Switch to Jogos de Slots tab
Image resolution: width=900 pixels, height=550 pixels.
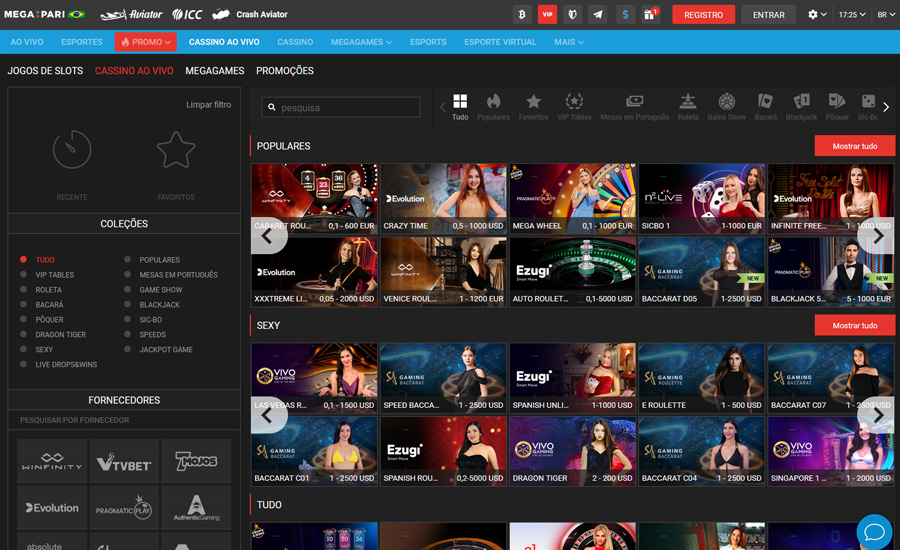(45, 71)
